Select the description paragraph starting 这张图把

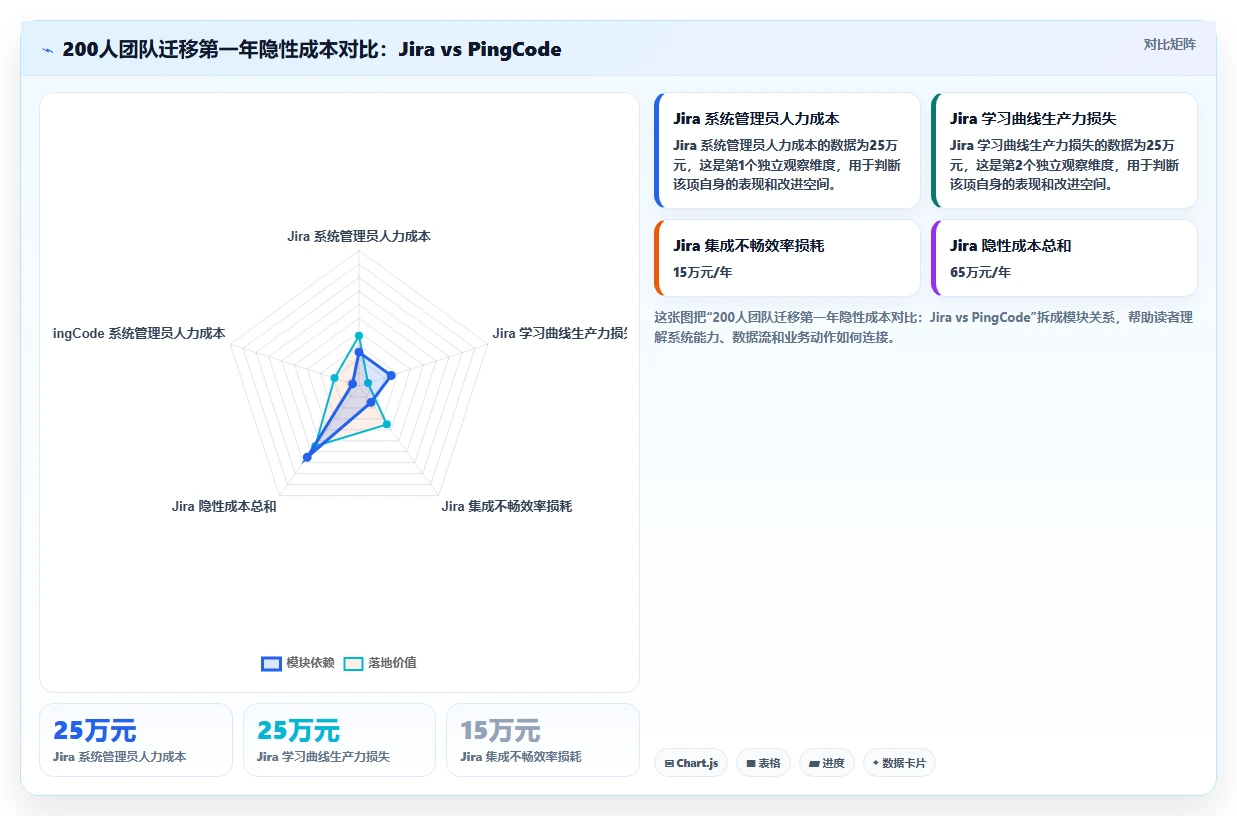pos(922,327)
